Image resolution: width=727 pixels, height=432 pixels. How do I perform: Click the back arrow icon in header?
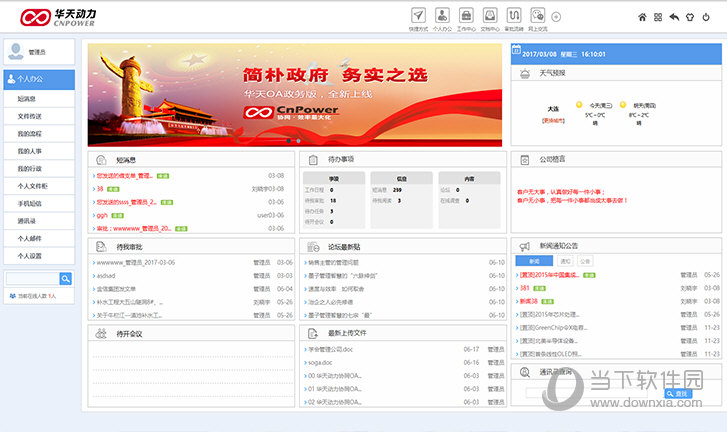click(x=674, y=17)
